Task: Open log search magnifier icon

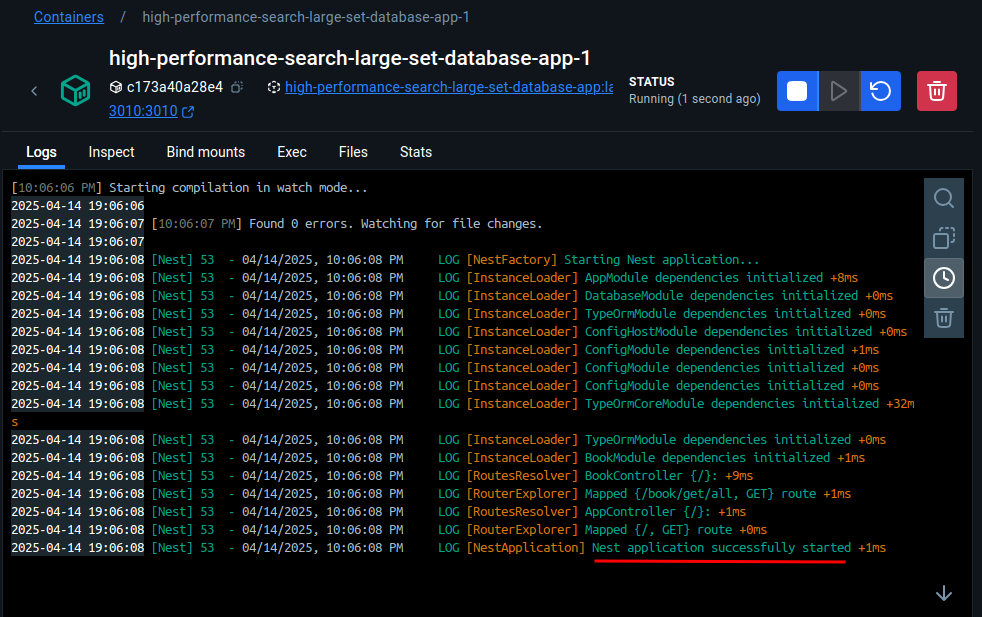Action: click(944, 199)
